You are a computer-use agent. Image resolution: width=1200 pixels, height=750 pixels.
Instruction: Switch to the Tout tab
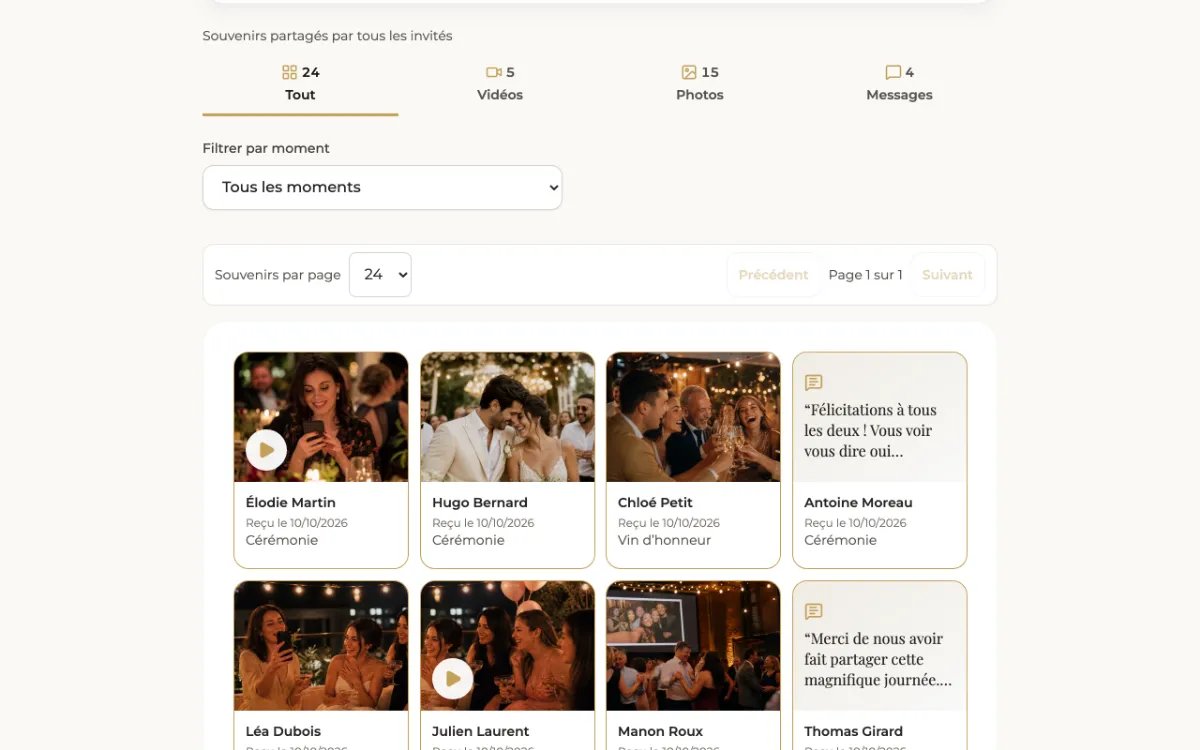[300, 84]
